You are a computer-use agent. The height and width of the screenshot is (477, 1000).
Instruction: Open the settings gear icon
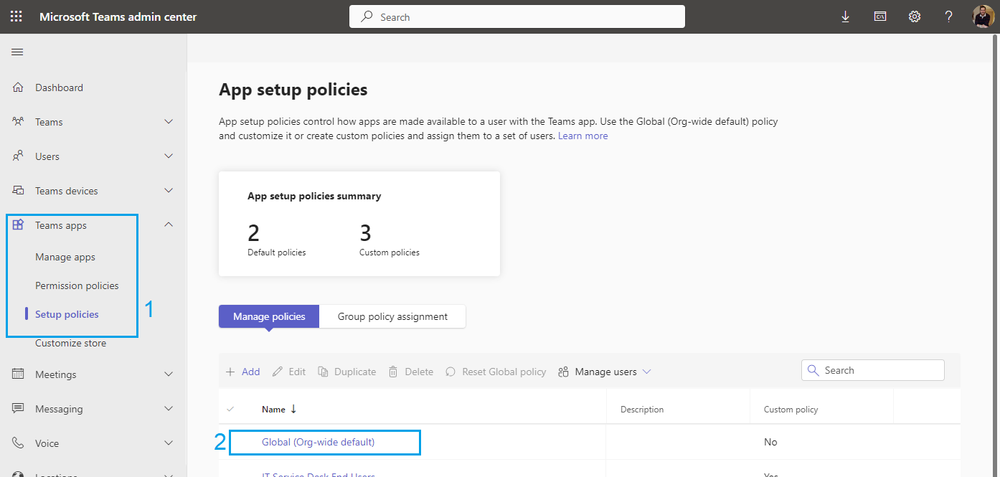coord(914,17)
